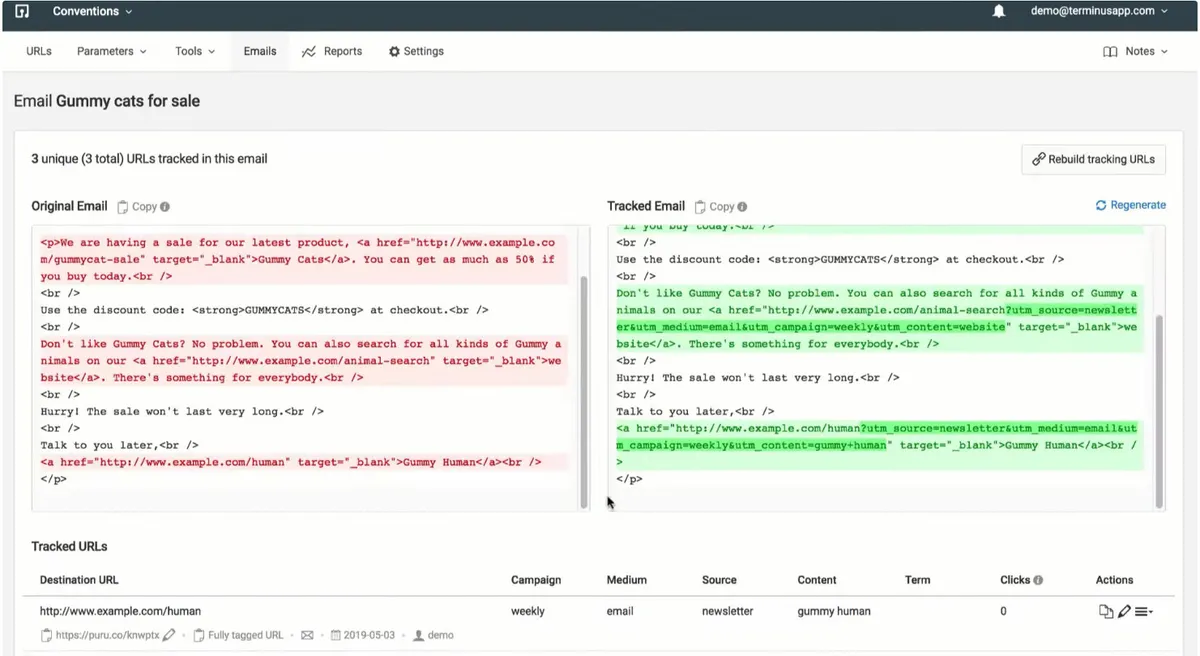Click the envelope icon in the tracked URL row

(306, 634)
